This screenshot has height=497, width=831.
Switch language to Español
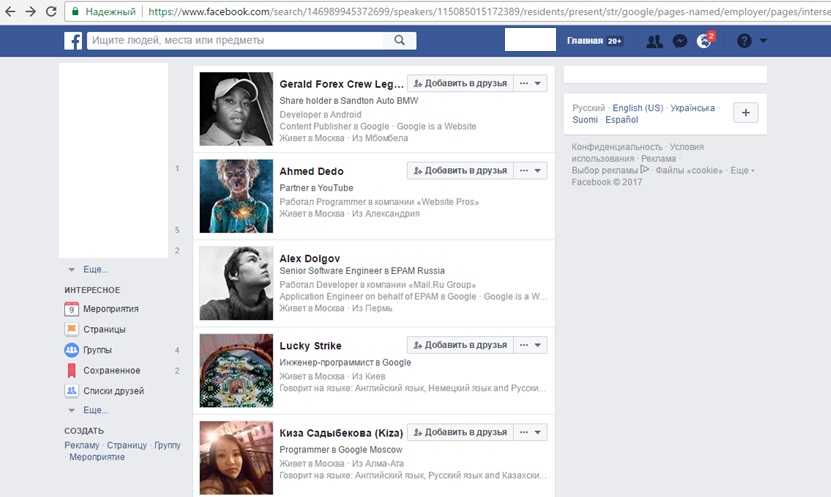[x=622, y=120]
